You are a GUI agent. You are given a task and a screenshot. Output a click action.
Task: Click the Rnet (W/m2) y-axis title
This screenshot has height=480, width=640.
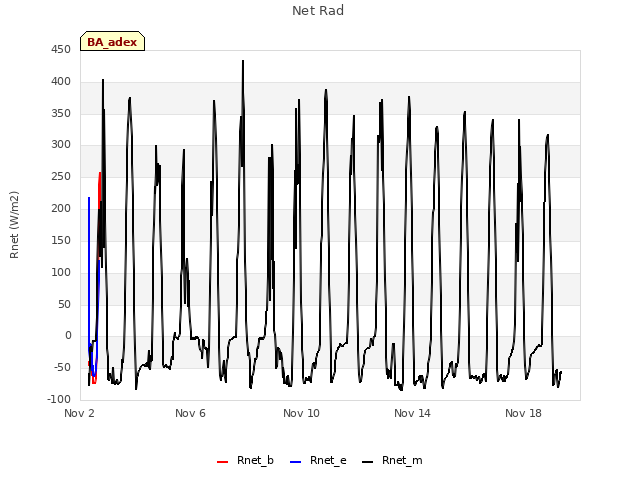14,225
